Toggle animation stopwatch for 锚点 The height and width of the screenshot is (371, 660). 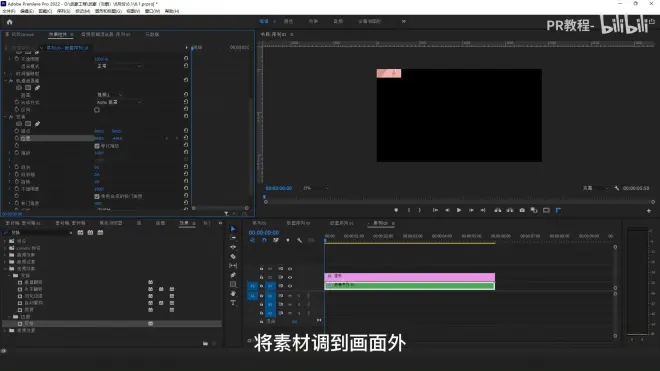pos(17,131)
